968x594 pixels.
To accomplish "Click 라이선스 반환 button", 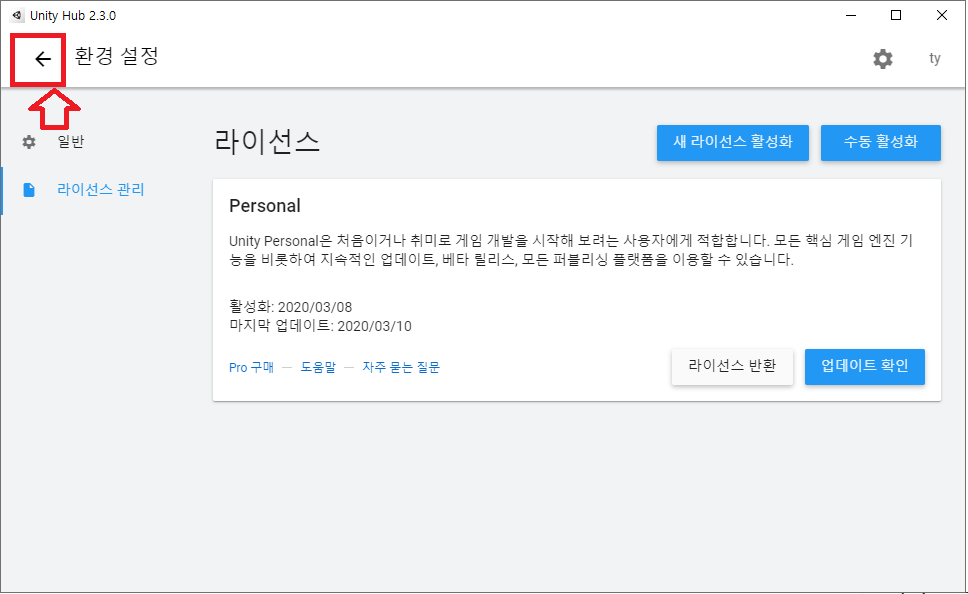I will pyautogui.click(x=732, y=367).
